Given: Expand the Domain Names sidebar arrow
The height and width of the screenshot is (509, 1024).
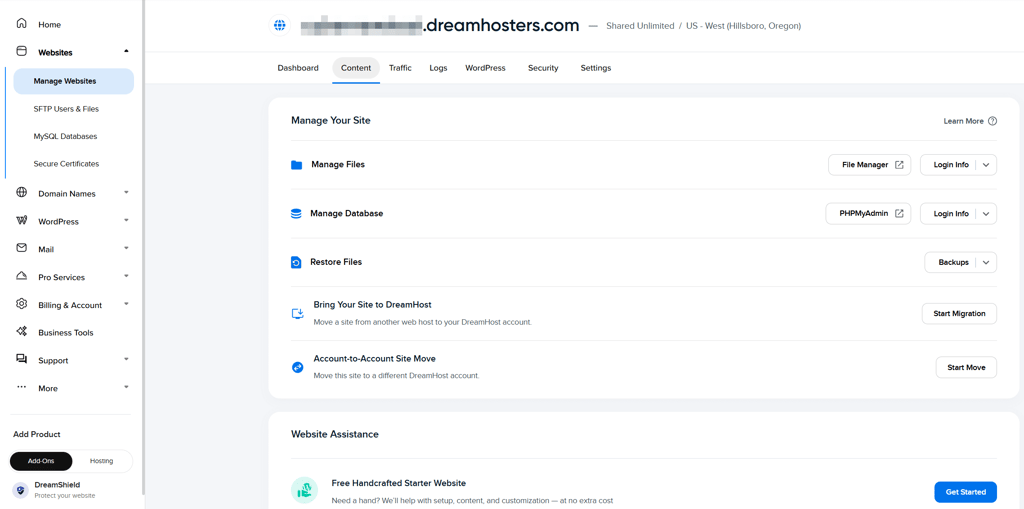Looking at the screenshot, I should point(126,192).
